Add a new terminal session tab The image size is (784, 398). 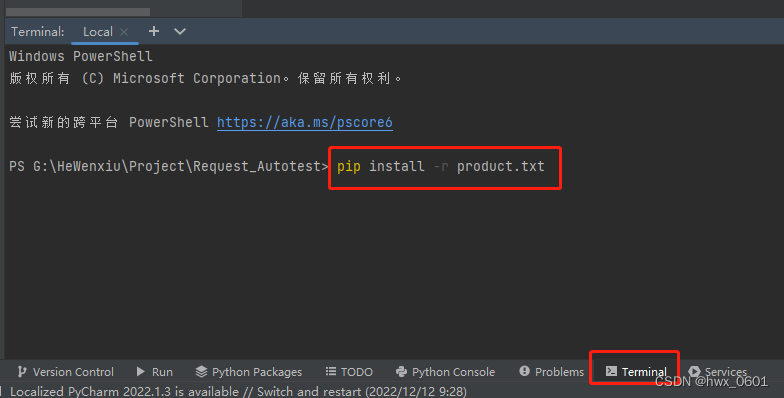pos(154,32)
